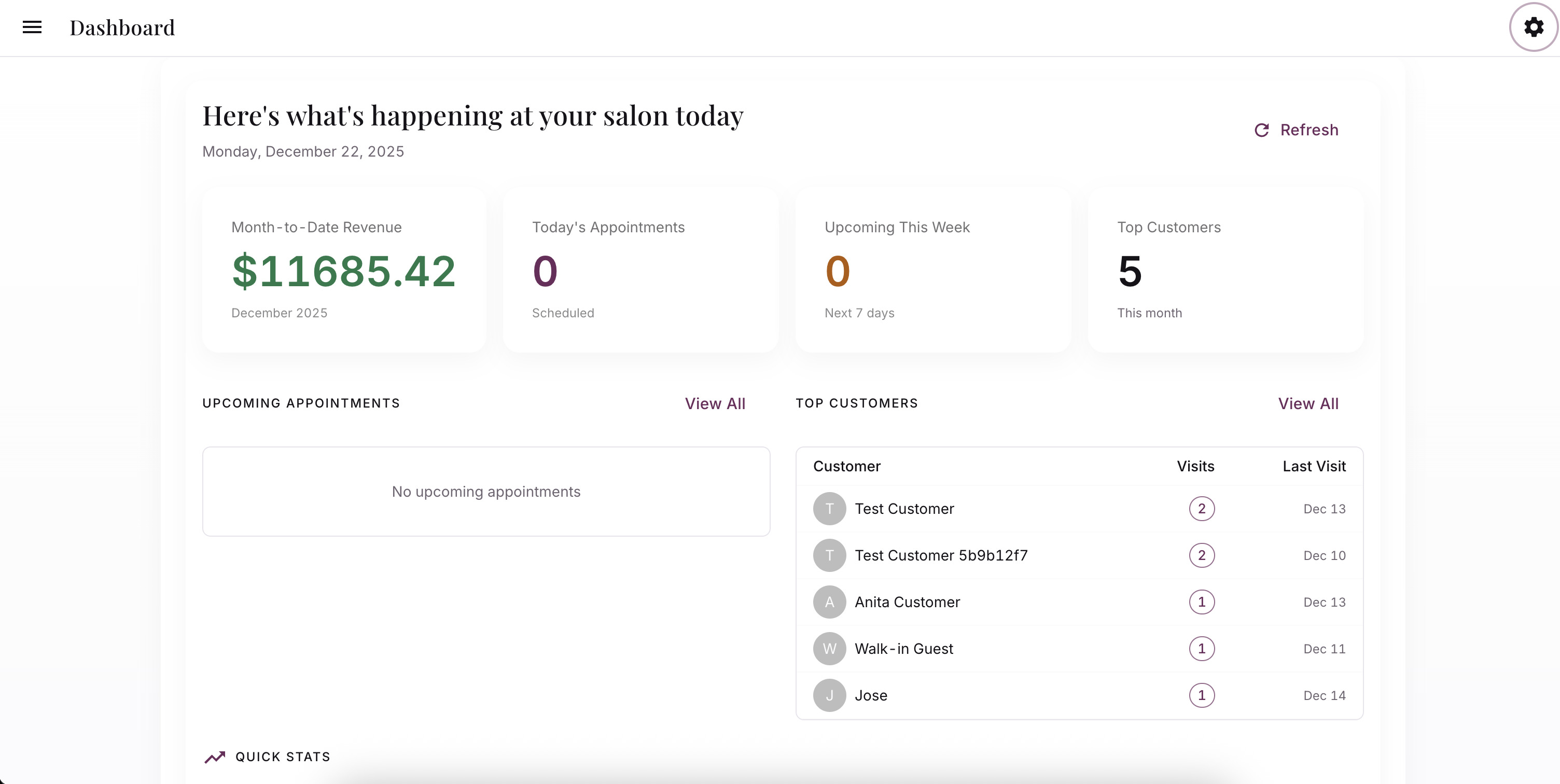This screenshot has width=1560, height=784.
Task: Open the Top Customers summary card
Action: coord(1225,270)
